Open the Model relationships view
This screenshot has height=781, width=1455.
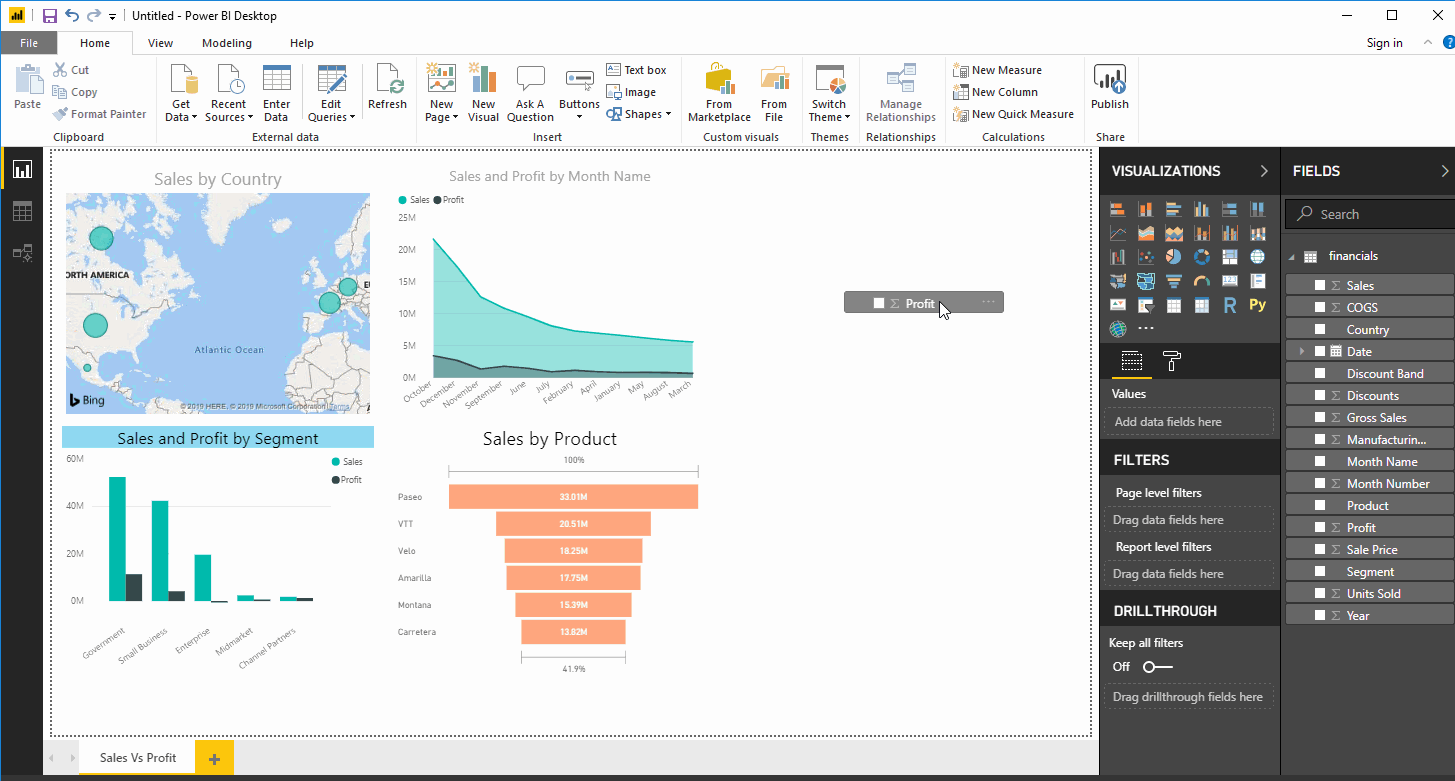[x=22, y=253]
